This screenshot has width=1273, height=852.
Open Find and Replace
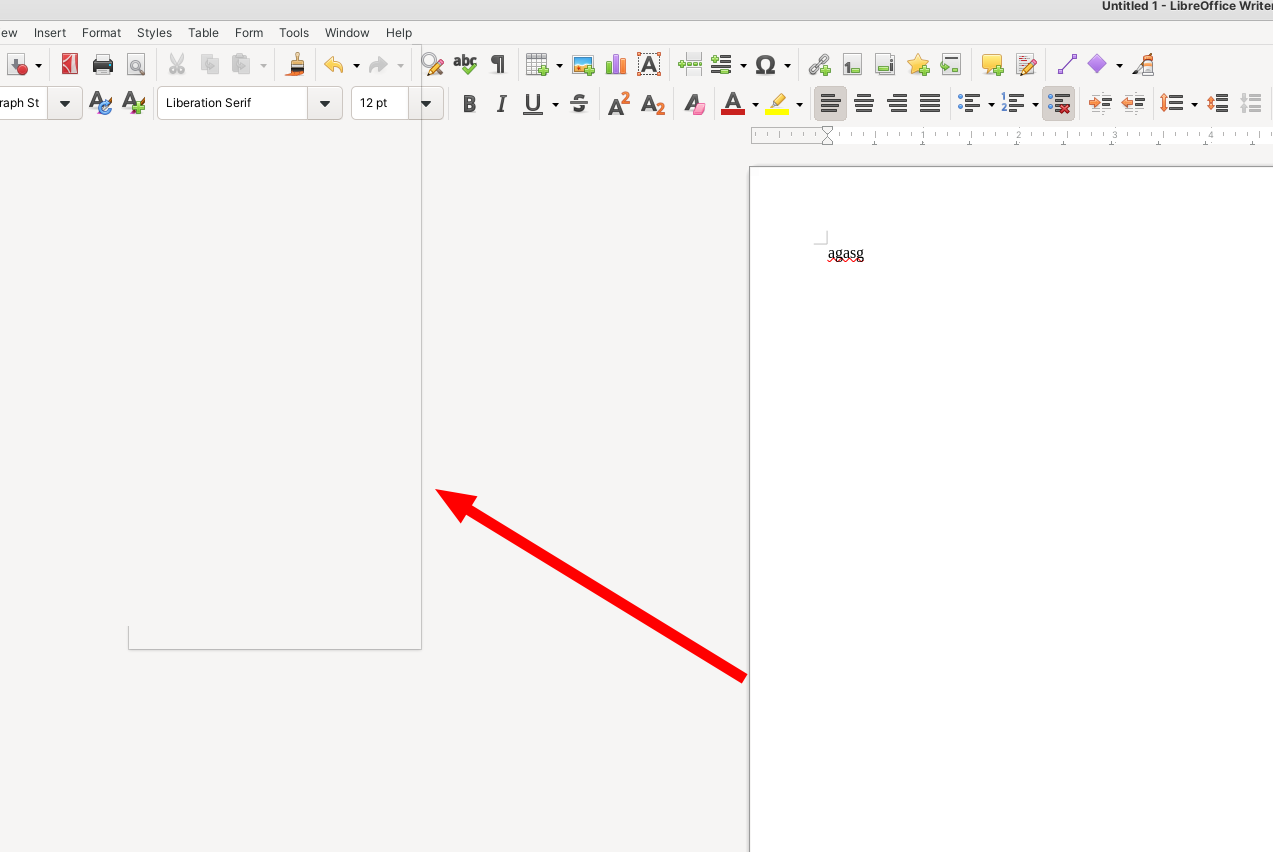coord(432,65)
